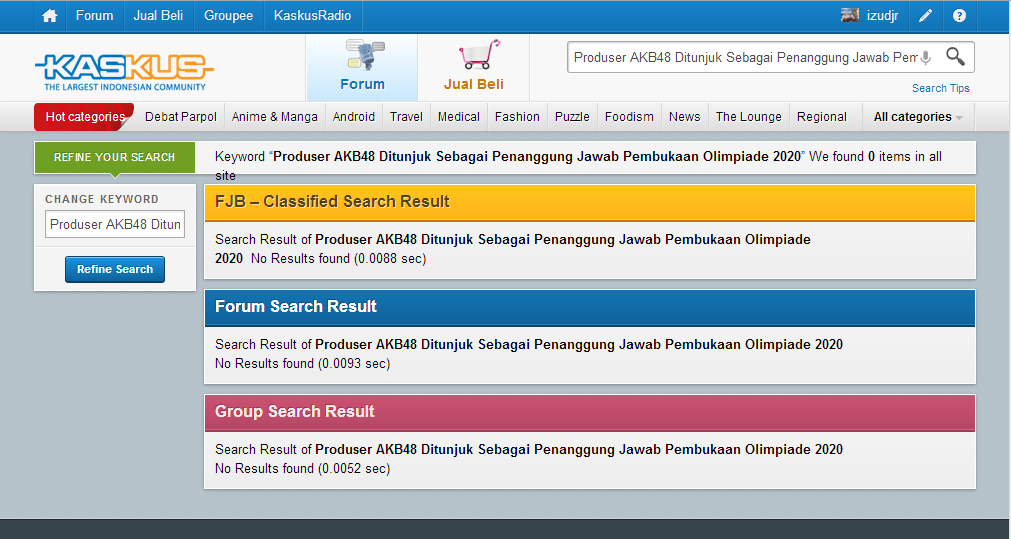Click 'We found 0 items in all' text
This screenshot has height=539, width=1011.
pos(876,157)
